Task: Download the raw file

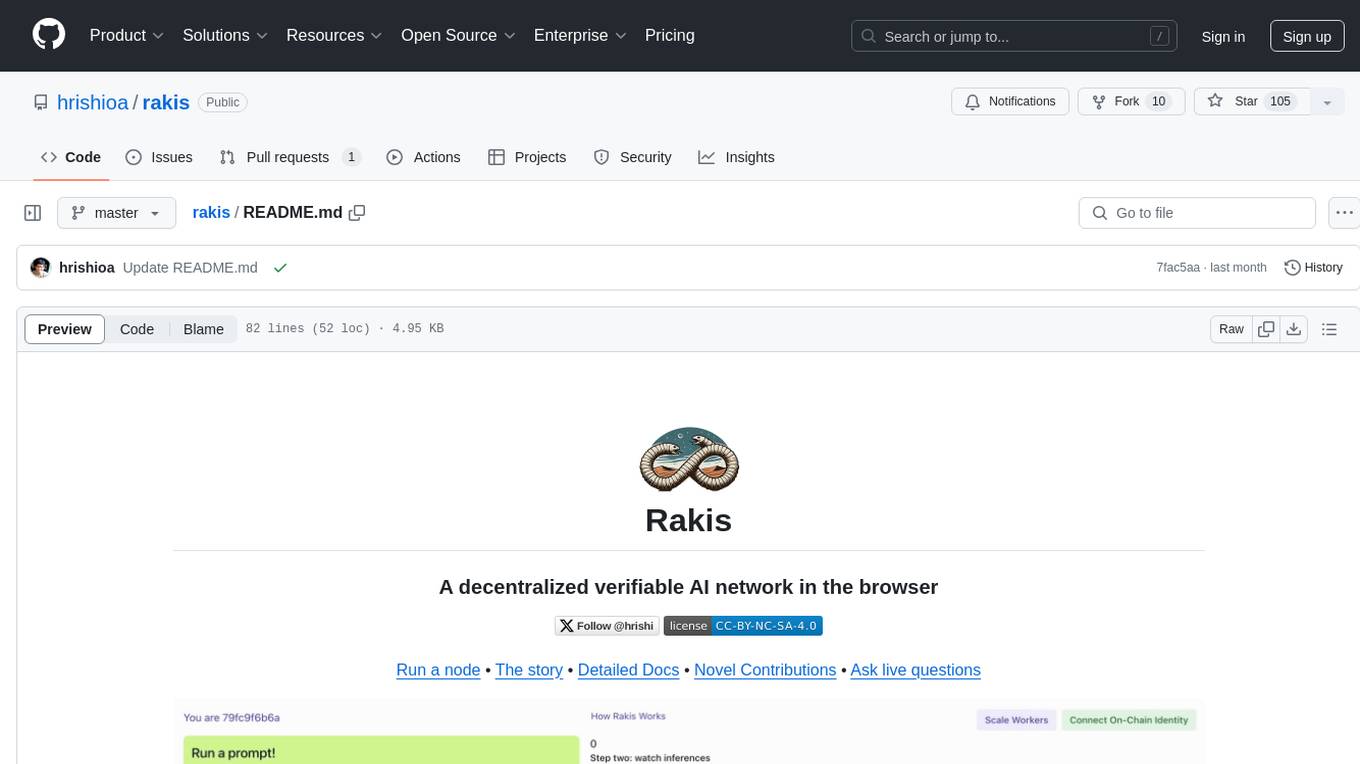Action: coord(1294,329)
